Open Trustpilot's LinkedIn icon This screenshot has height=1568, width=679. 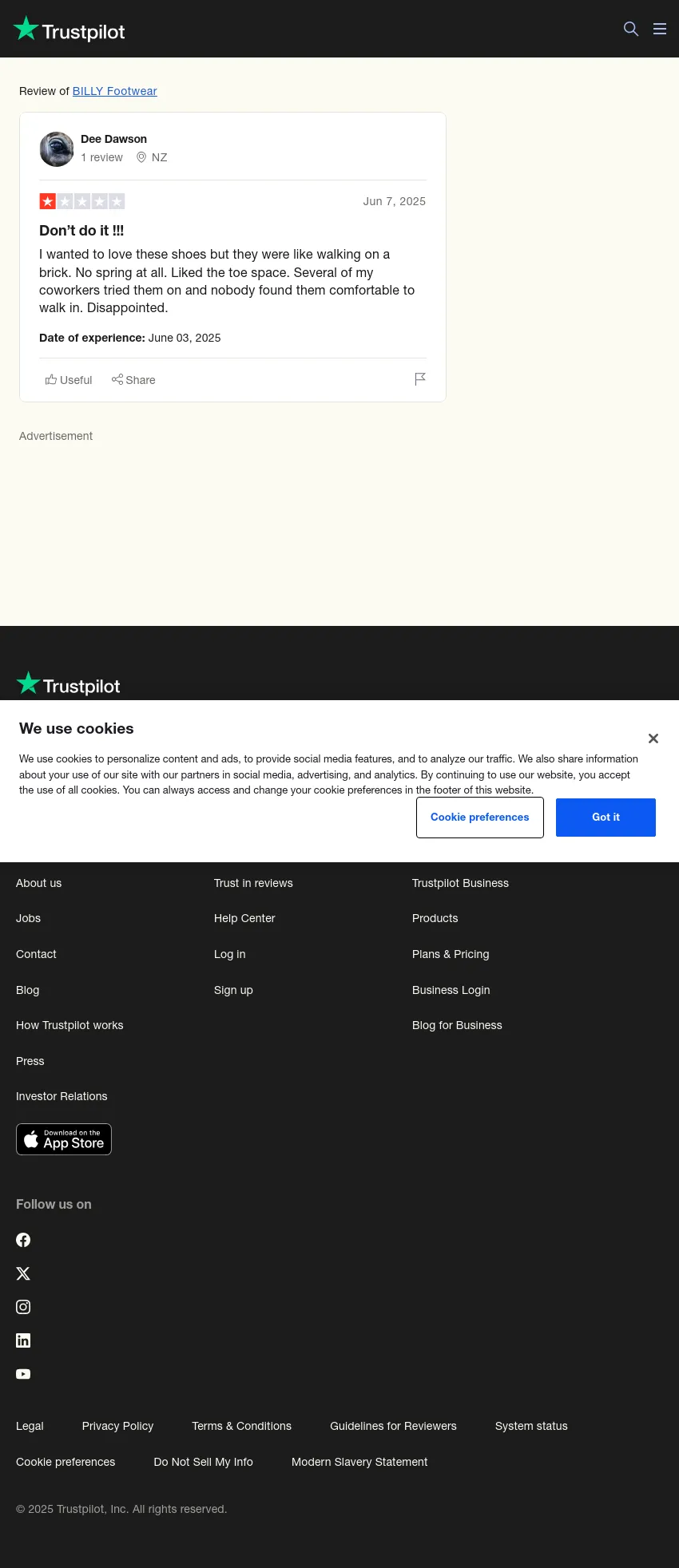point(23,1340)
